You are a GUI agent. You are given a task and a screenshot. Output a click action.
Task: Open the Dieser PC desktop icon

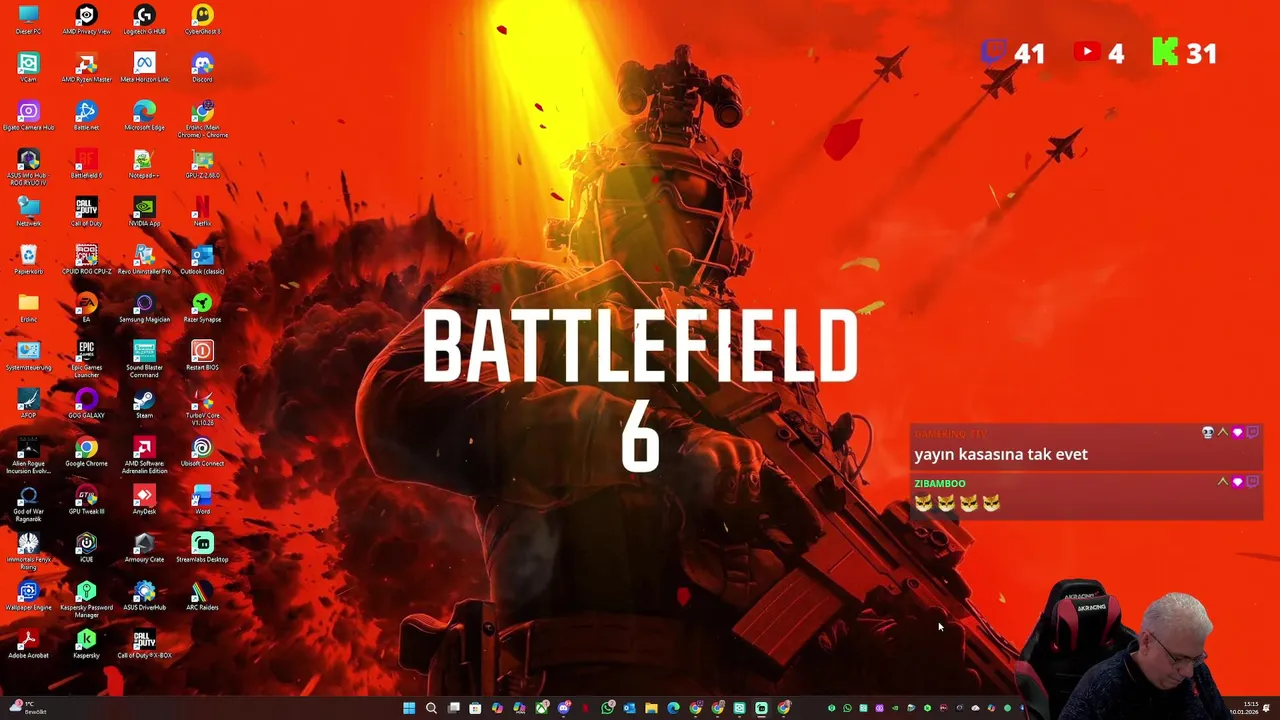[28, 19]
